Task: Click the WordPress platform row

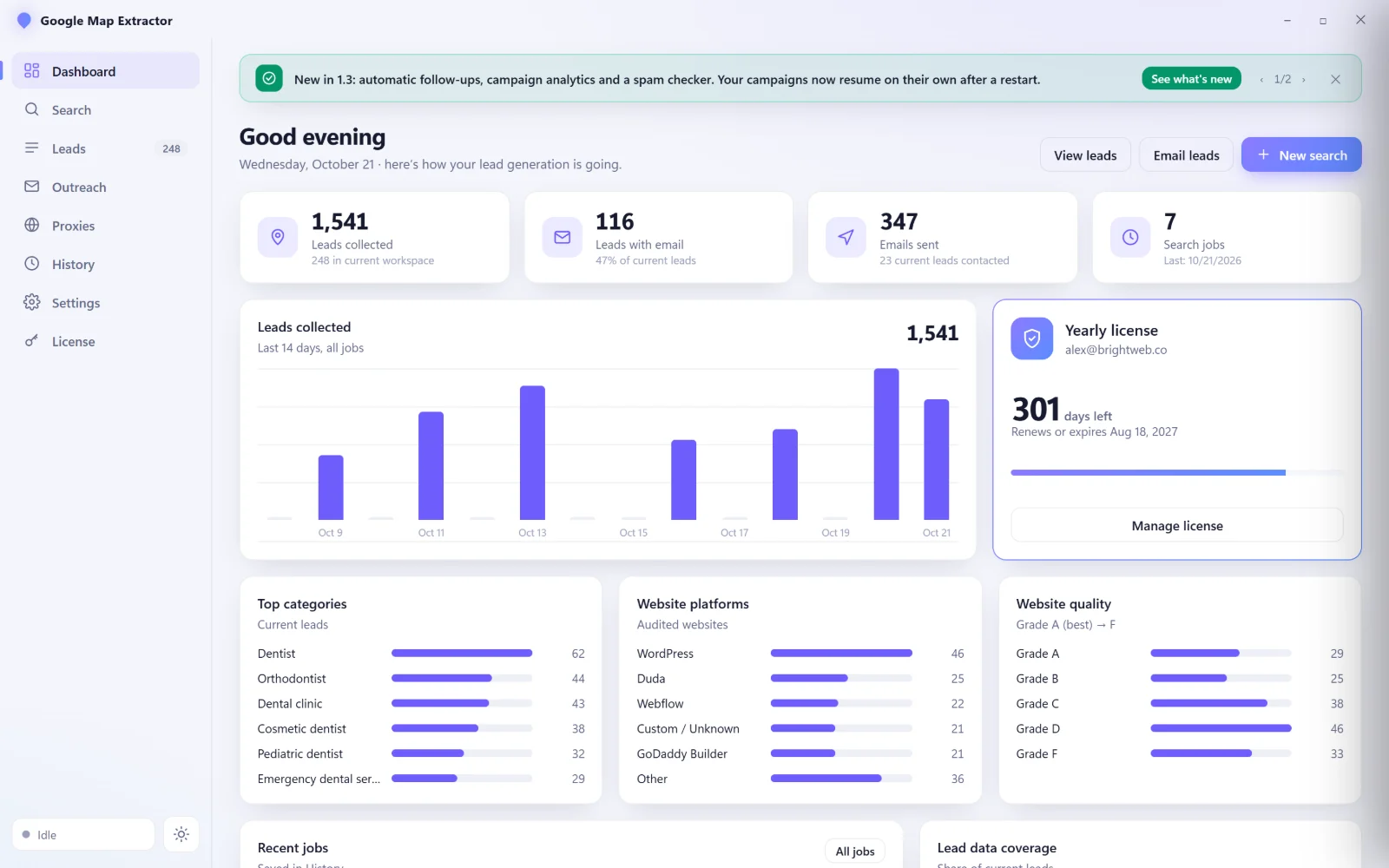Action: 800,653
